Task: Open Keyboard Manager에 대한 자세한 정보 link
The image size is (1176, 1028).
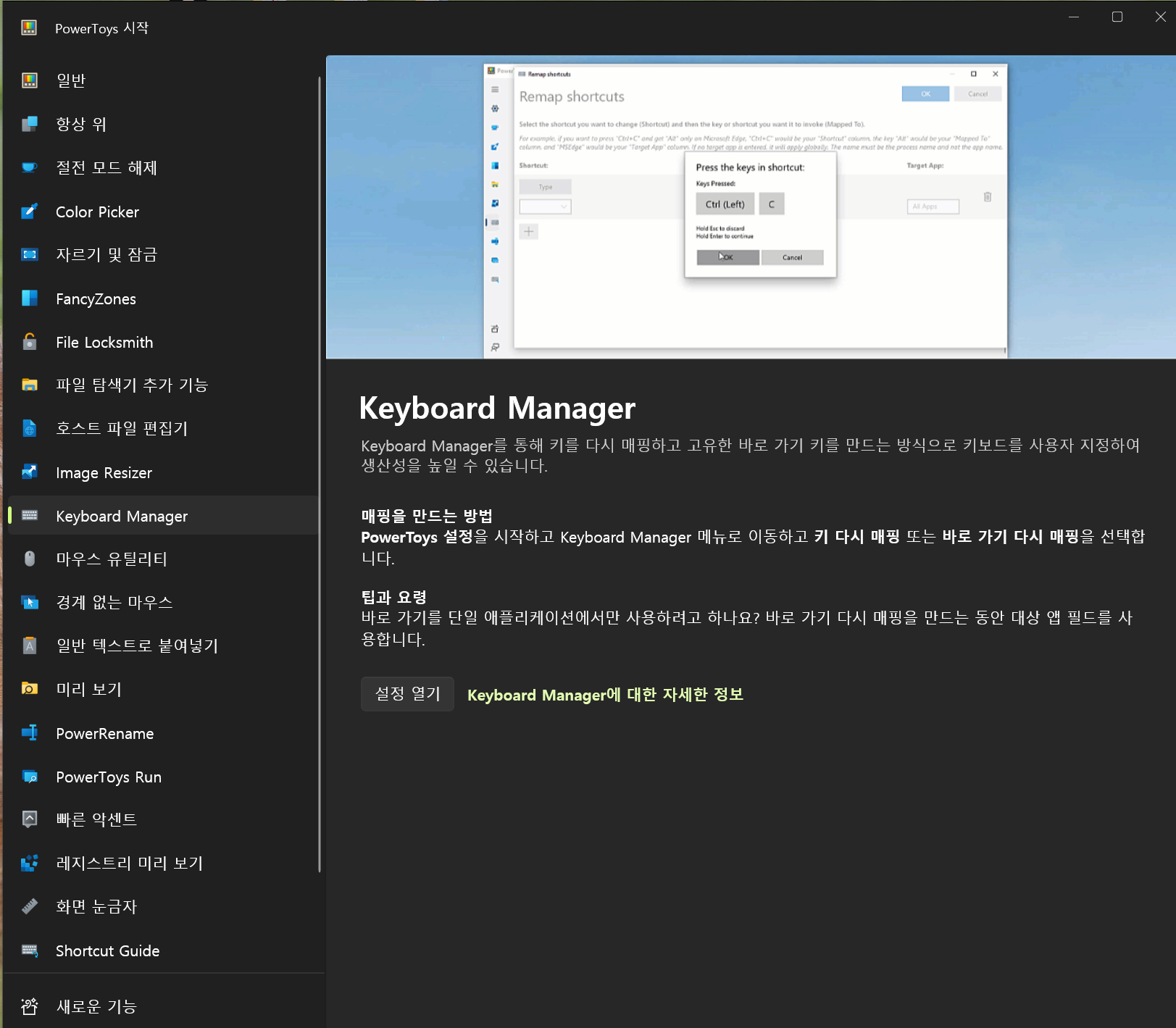Action: click(x=605, y=695)
